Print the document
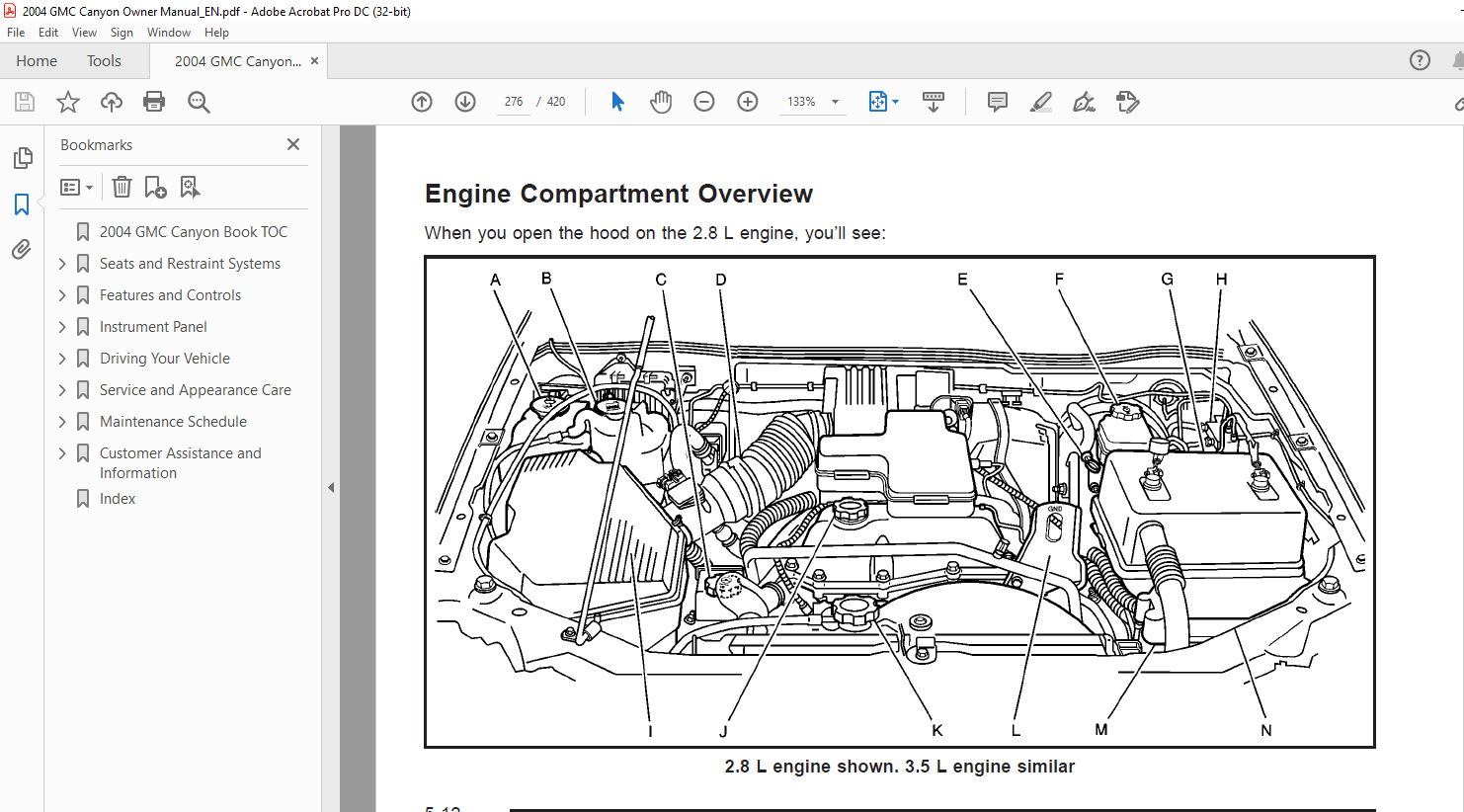1464x812 pixels. [154, 102]
